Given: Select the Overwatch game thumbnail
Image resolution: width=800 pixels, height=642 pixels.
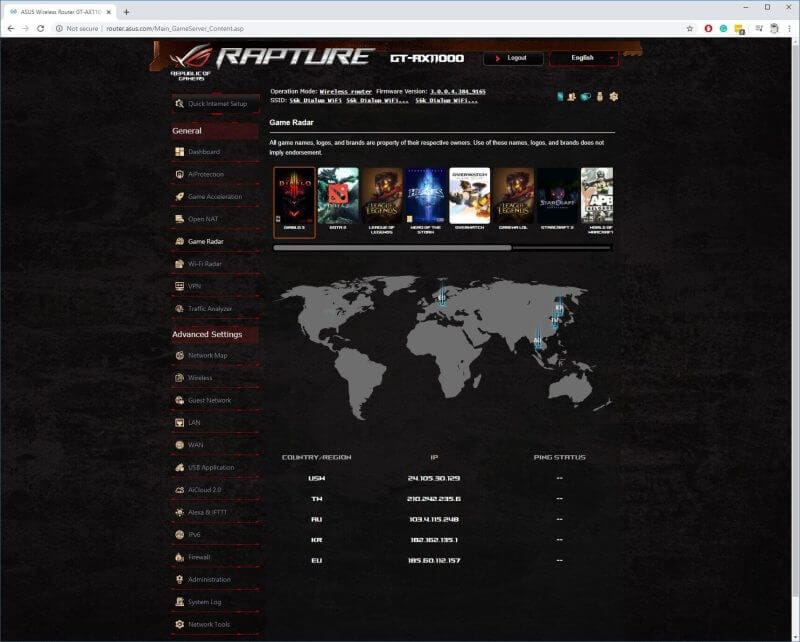Looking at the screenshot, I should [x=469, y=196].
